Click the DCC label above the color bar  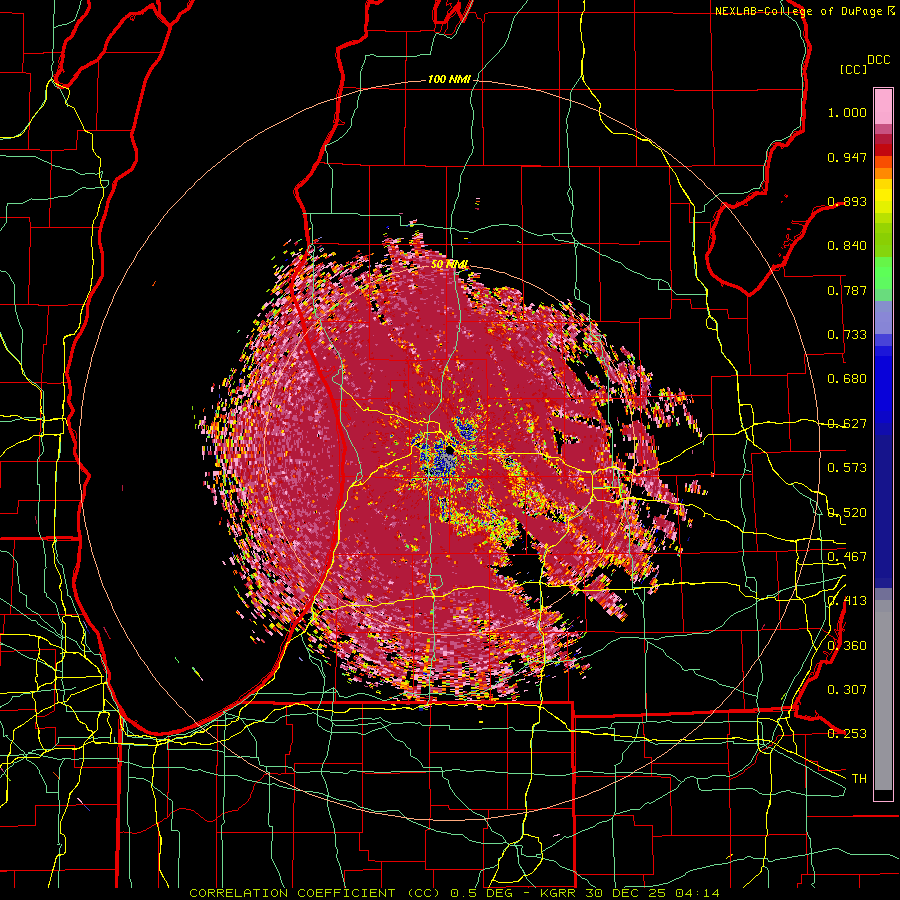pos(878,59)
